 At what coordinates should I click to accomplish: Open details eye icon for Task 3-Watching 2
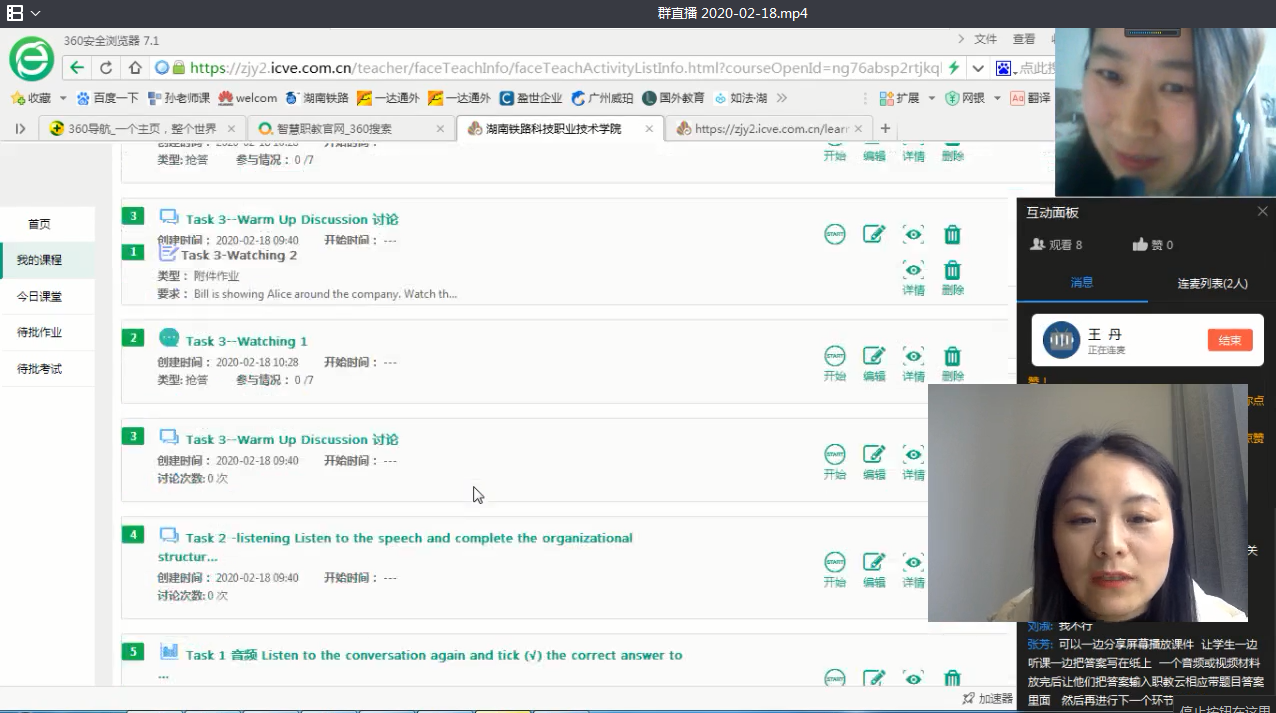click(x=913, y=269)
